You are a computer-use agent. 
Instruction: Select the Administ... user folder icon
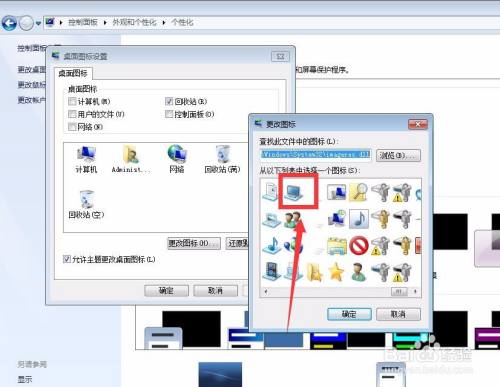131,160
